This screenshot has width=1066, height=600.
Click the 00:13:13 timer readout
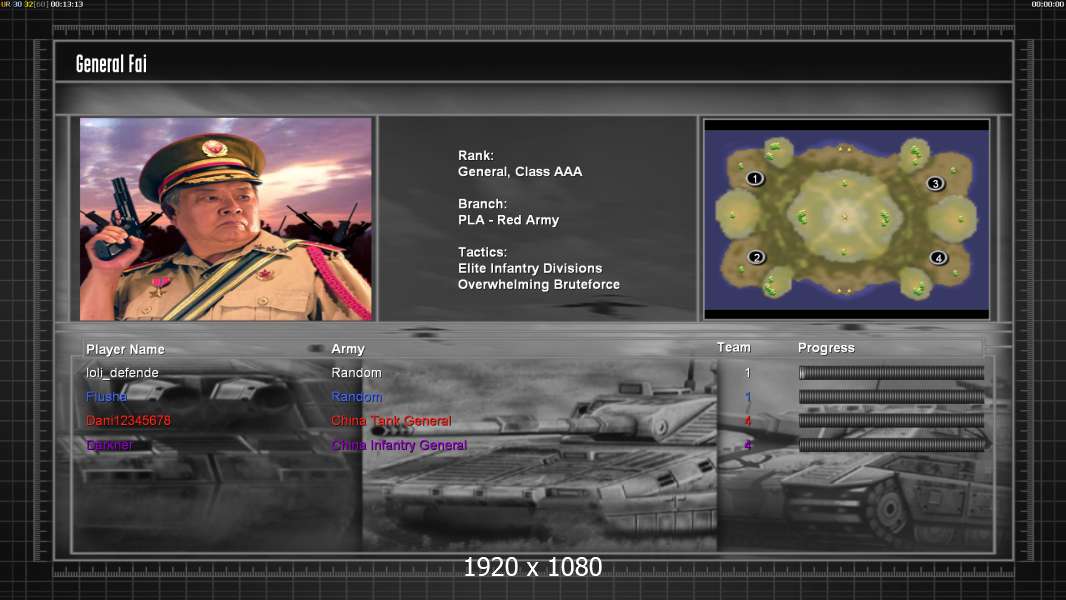tap(67, 4)
